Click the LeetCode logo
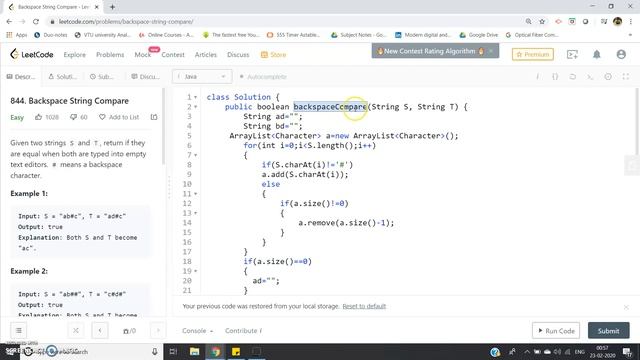640x360 pixels. pos(31,54)
